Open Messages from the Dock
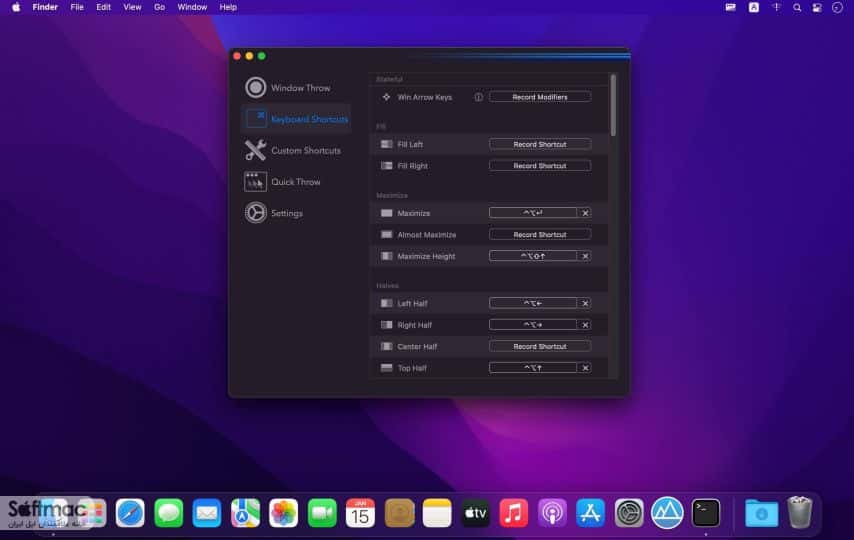Viewport: 854px width, 540px height. click(168, 513)
